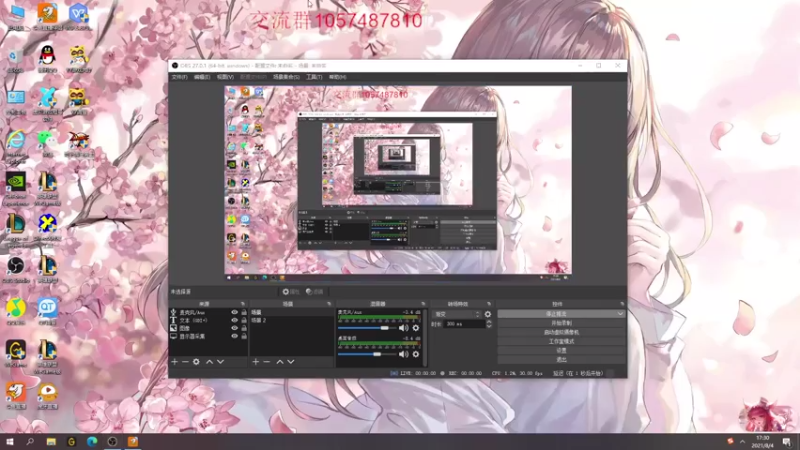Click the mixer panel vertical scrollbar
The image size is (800, 450).
tap(425, 337)
